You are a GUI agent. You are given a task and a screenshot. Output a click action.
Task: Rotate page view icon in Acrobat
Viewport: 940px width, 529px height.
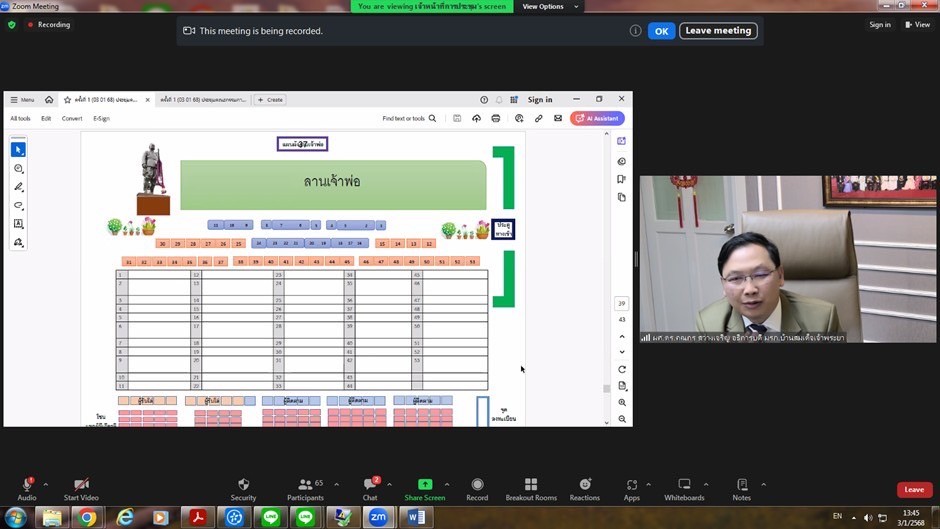[622, 369]
